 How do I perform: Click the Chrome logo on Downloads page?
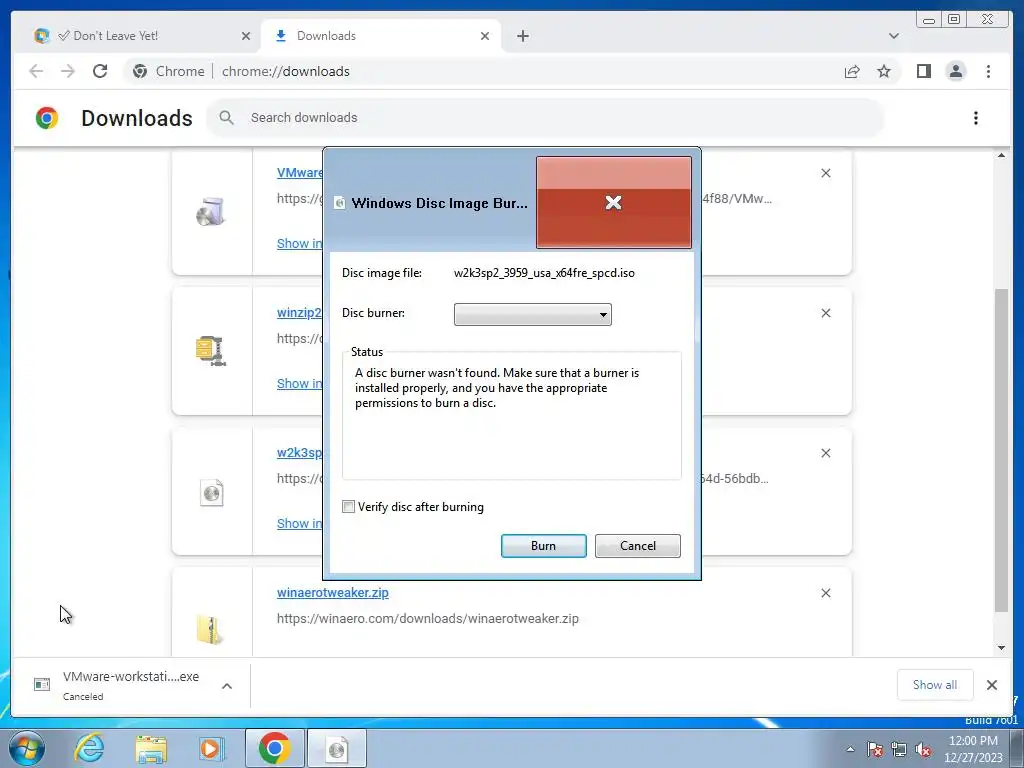47,118
